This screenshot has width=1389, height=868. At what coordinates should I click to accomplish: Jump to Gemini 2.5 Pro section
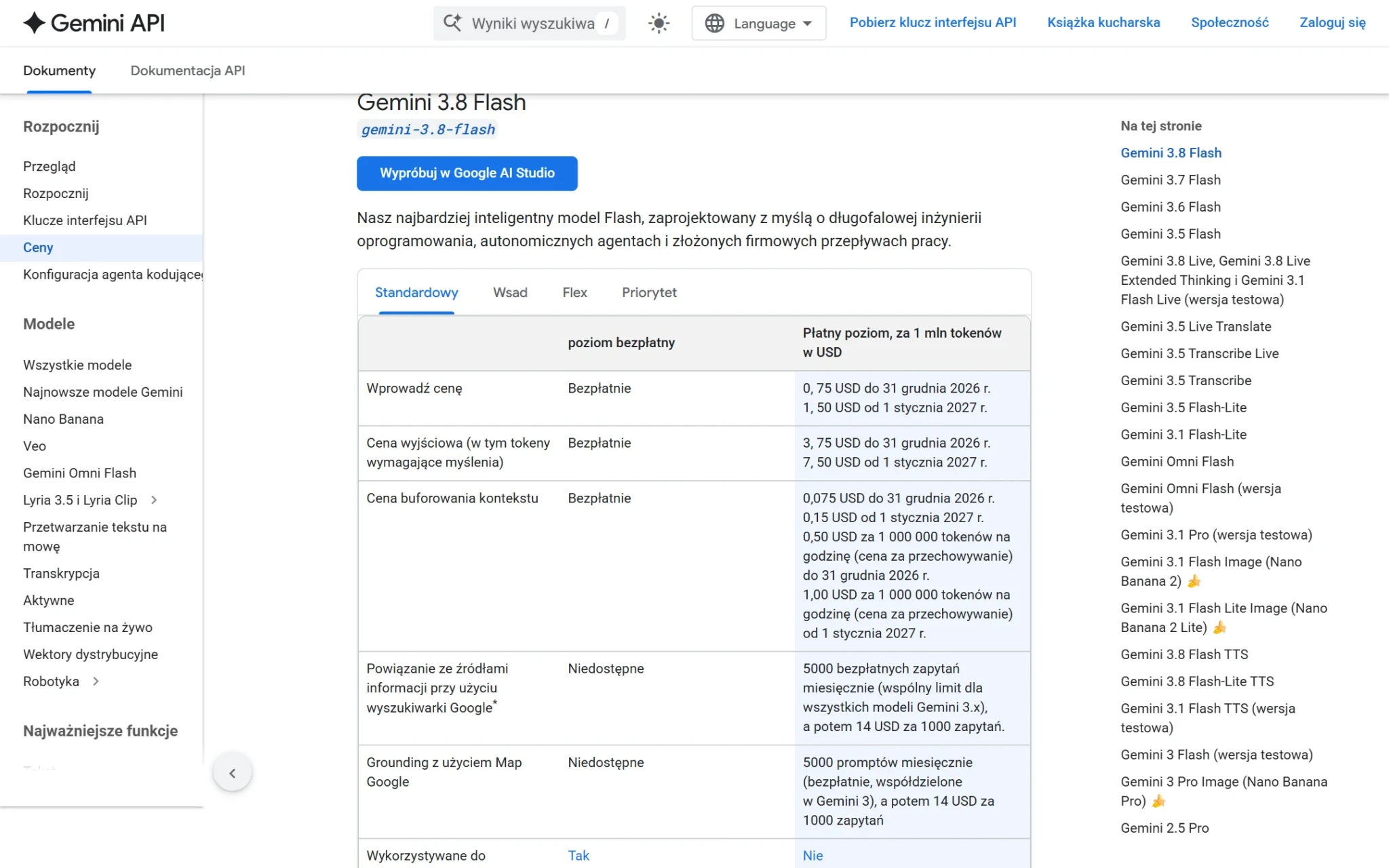click(x=1165, y=827)
